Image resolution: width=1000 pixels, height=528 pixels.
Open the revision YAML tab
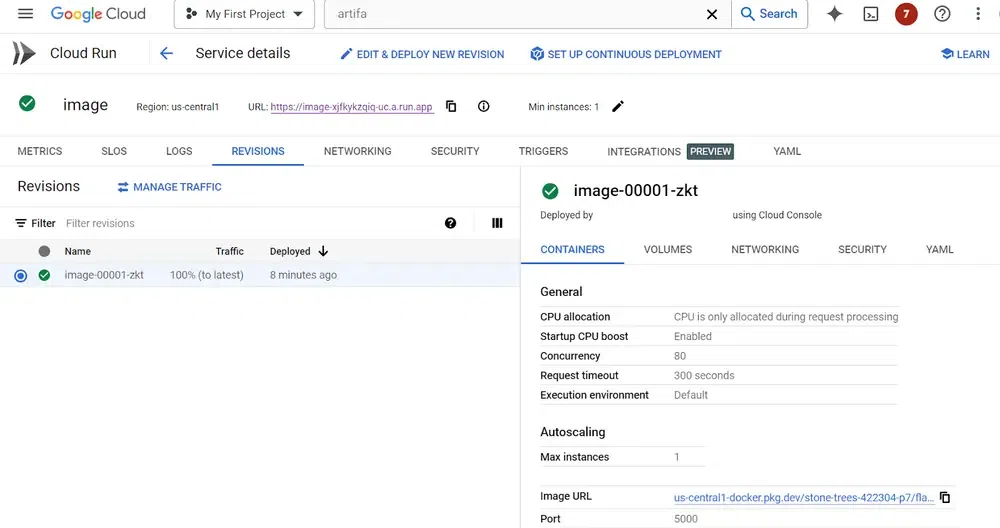click(x=939, y=249)
